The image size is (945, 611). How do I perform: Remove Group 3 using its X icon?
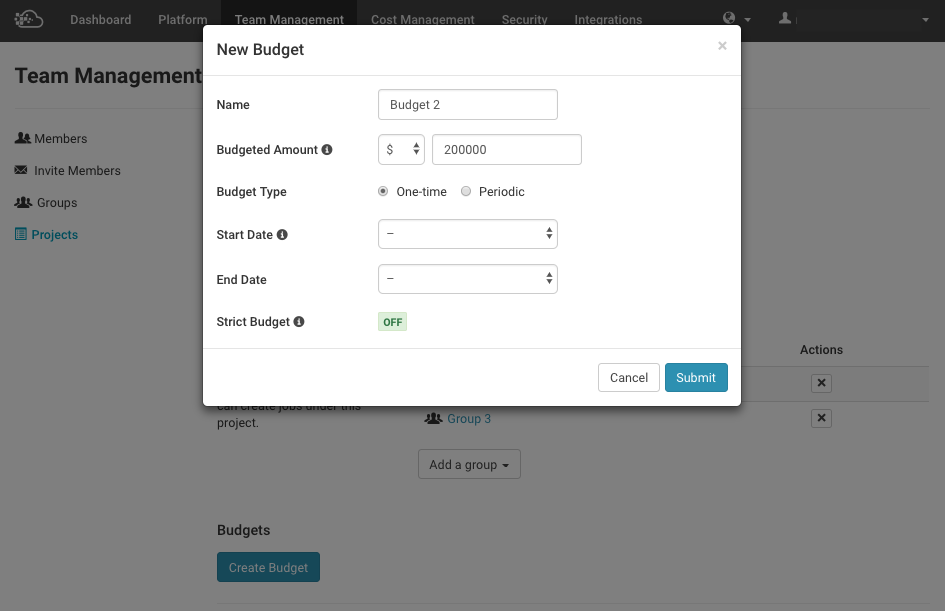click(821, 418)
